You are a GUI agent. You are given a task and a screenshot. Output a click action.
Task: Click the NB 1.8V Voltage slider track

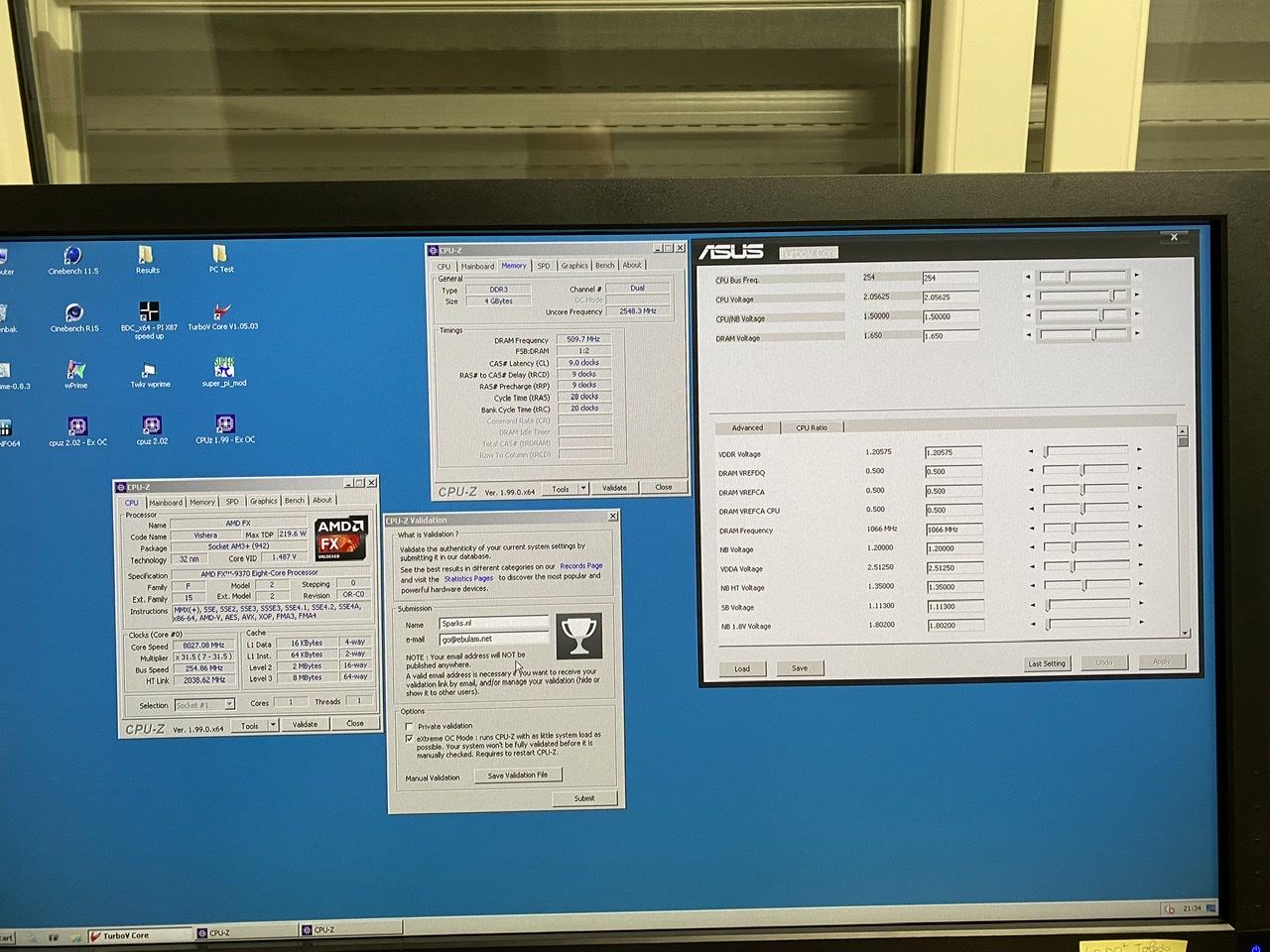coord(1086,624)
